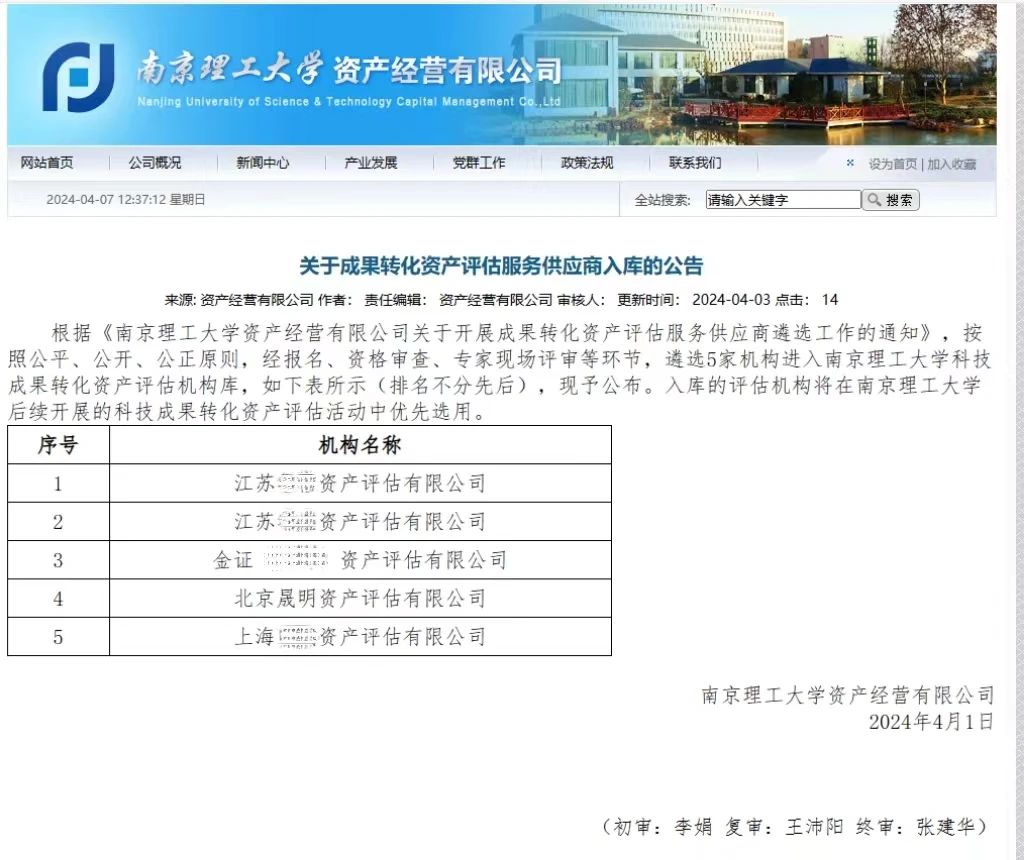Click the 加入收藏 link

pyautogui.click(x=952, y=164)
